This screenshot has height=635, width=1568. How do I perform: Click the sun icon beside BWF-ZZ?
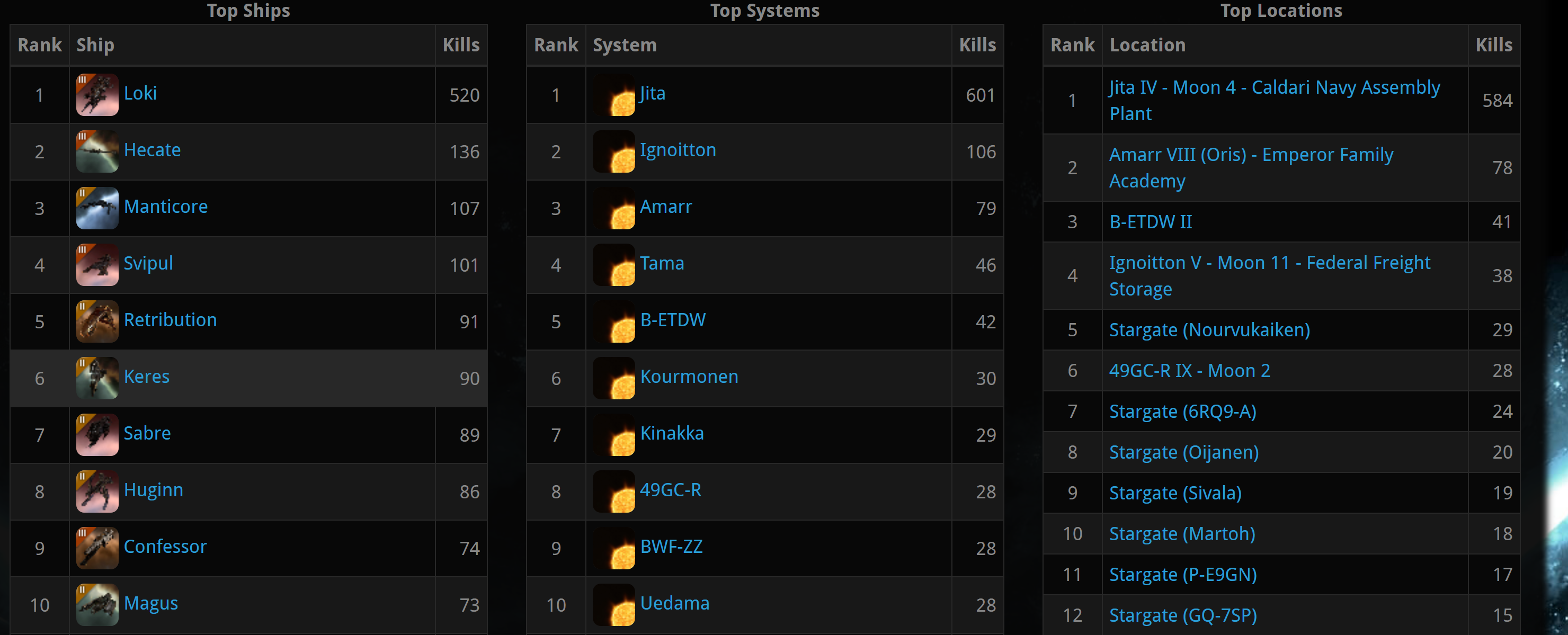(x=614, y=547)
